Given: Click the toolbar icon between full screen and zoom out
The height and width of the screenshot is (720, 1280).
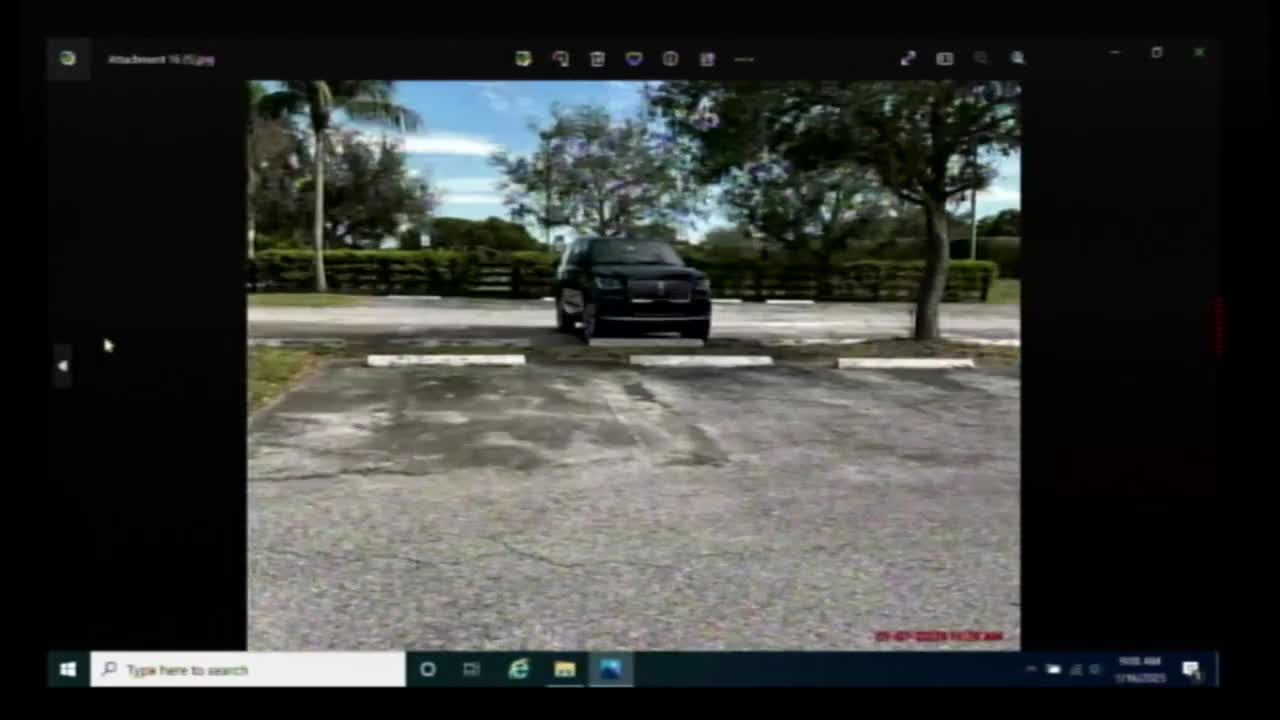Looking at the screenshot, I should coord(944,59).
